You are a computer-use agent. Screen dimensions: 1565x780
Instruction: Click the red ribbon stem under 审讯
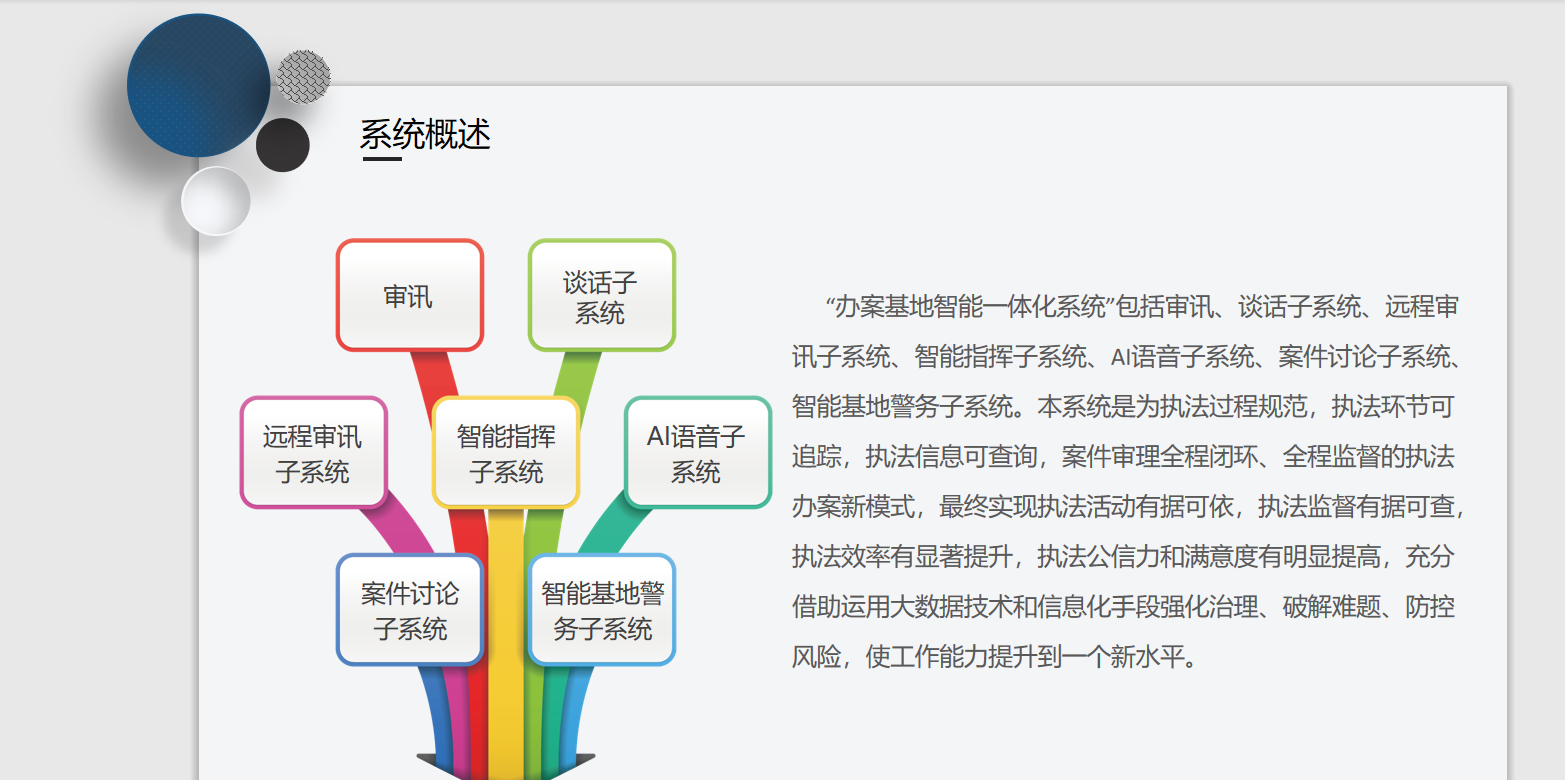coord(436,373)
